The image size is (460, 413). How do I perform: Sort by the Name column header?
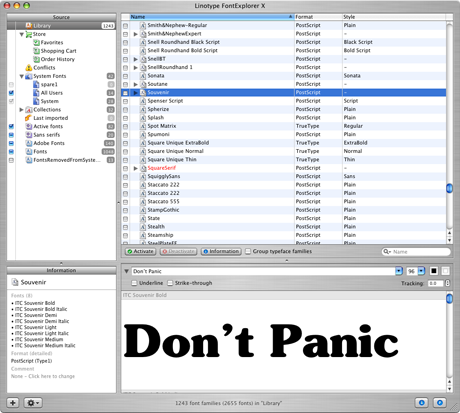click(x=212, y=17)
